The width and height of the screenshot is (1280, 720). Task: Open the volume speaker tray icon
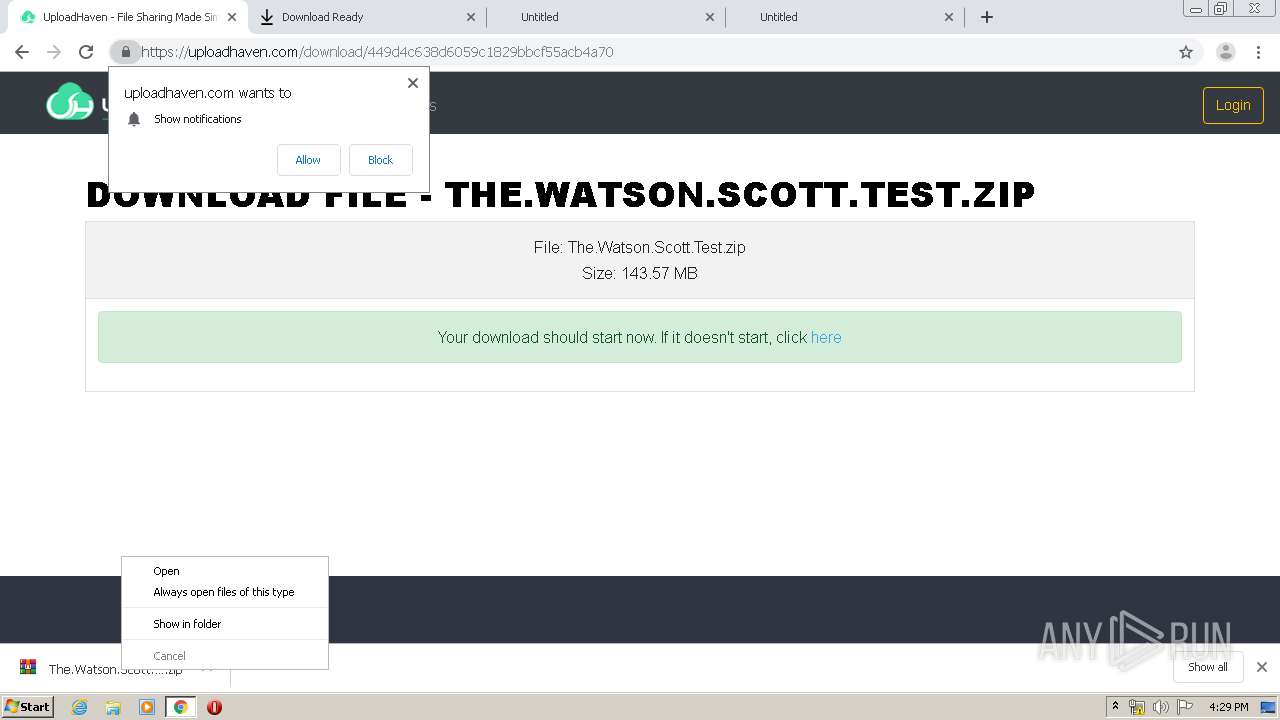(1160, 707)
